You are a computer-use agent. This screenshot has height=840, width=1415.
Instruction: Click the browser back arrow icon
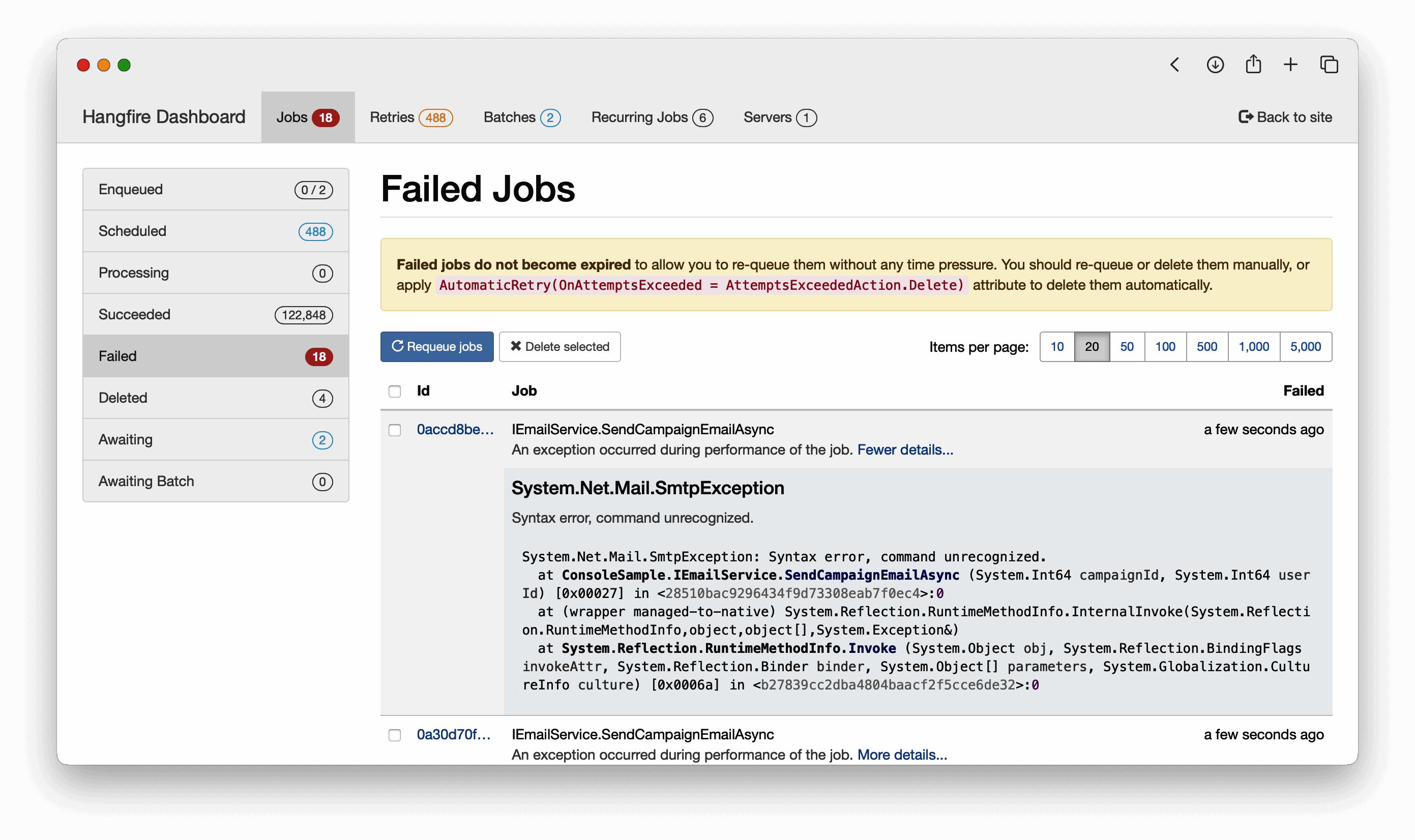(x=1175, y=65)
